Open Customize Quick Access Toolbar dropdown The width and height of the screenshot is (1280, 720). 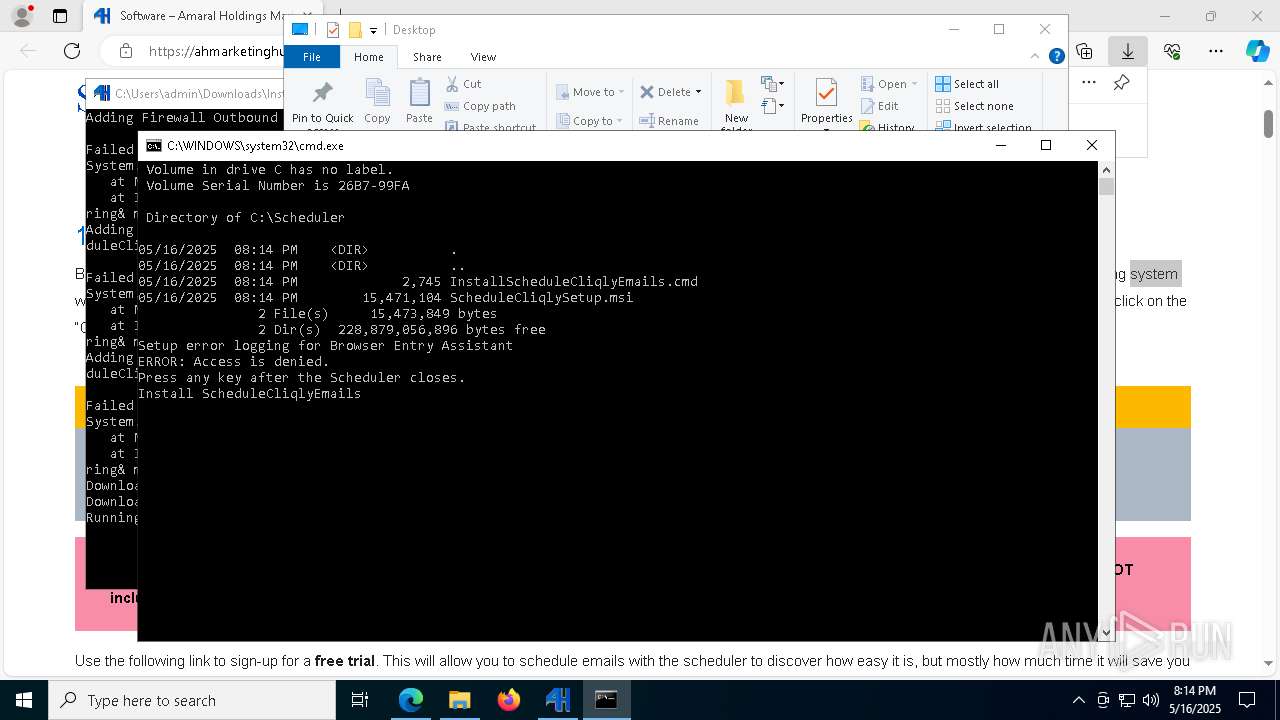click(x=373, y=30)
